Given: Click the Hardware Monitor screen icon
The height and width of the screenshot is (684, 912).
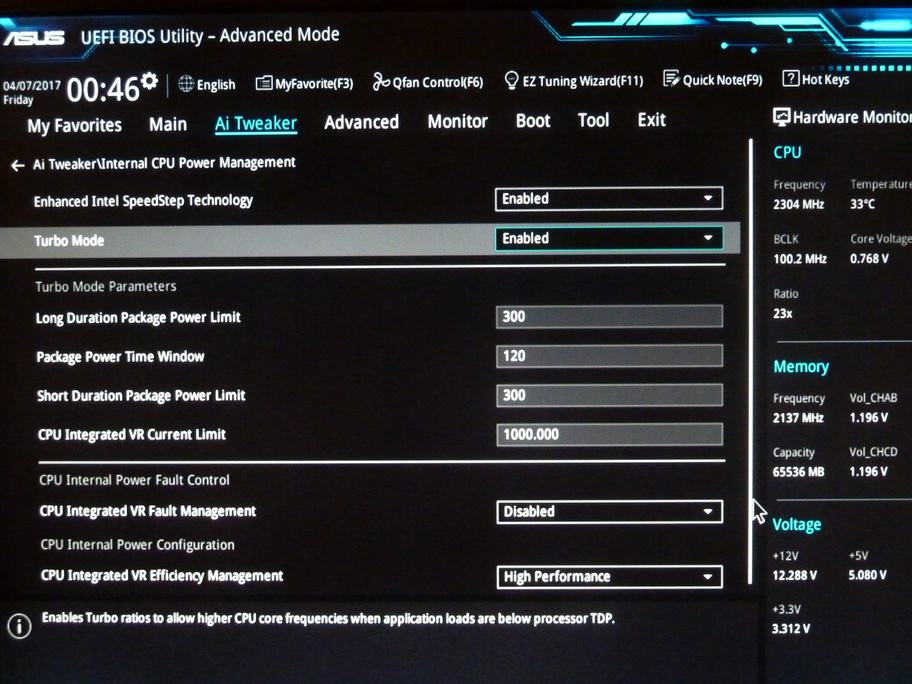Looking at the screenshot, I should tap(781, 117).
